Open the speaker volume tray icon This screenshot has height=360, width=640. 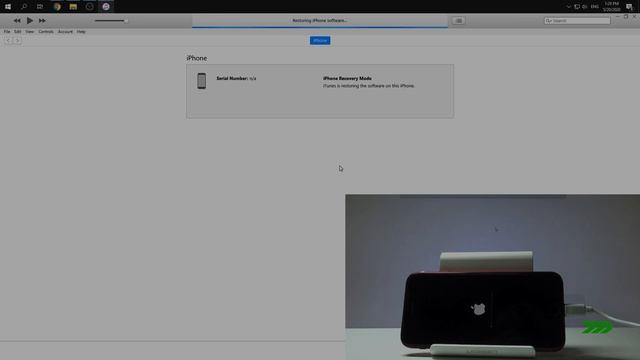585,7
